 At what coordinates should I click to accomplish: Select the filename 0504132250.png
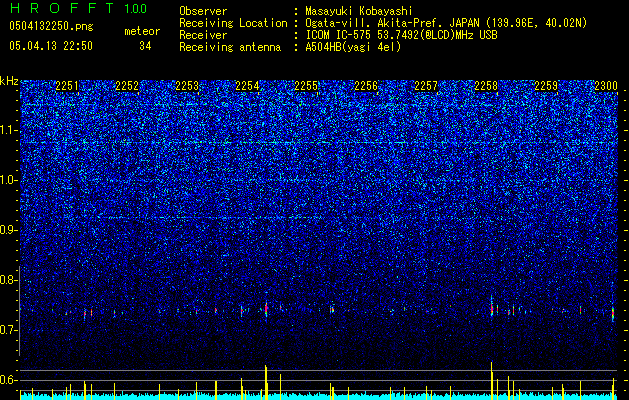click(51, 26)
